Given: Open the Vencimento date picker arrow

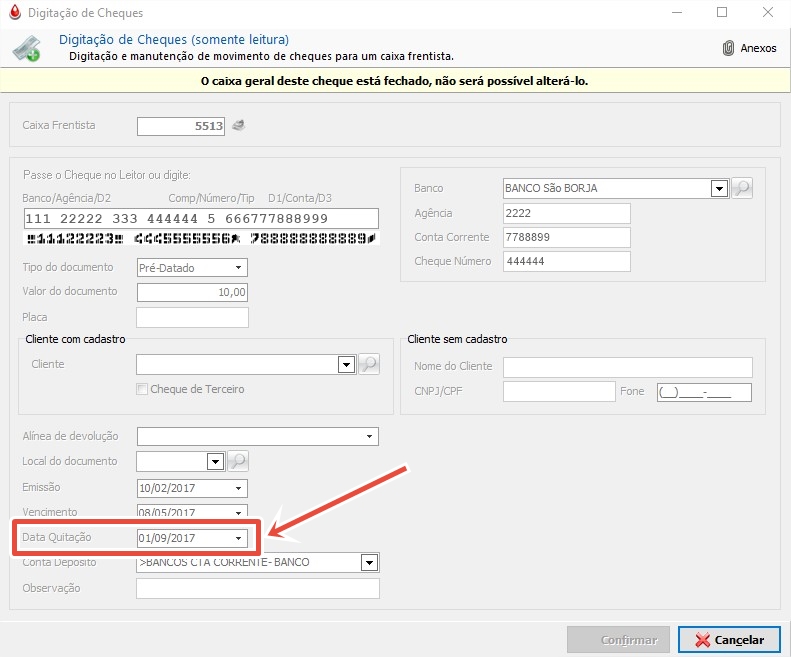Looking at the screenshot, I should coord(239,512).
